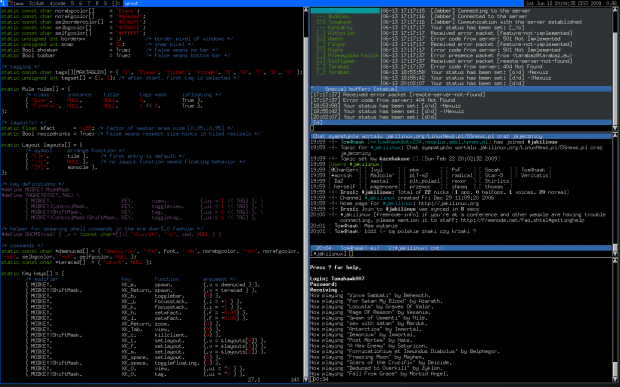Collapse the Kontakty roster group
Screen dimensions: 620x387
[x=335, y=27]
